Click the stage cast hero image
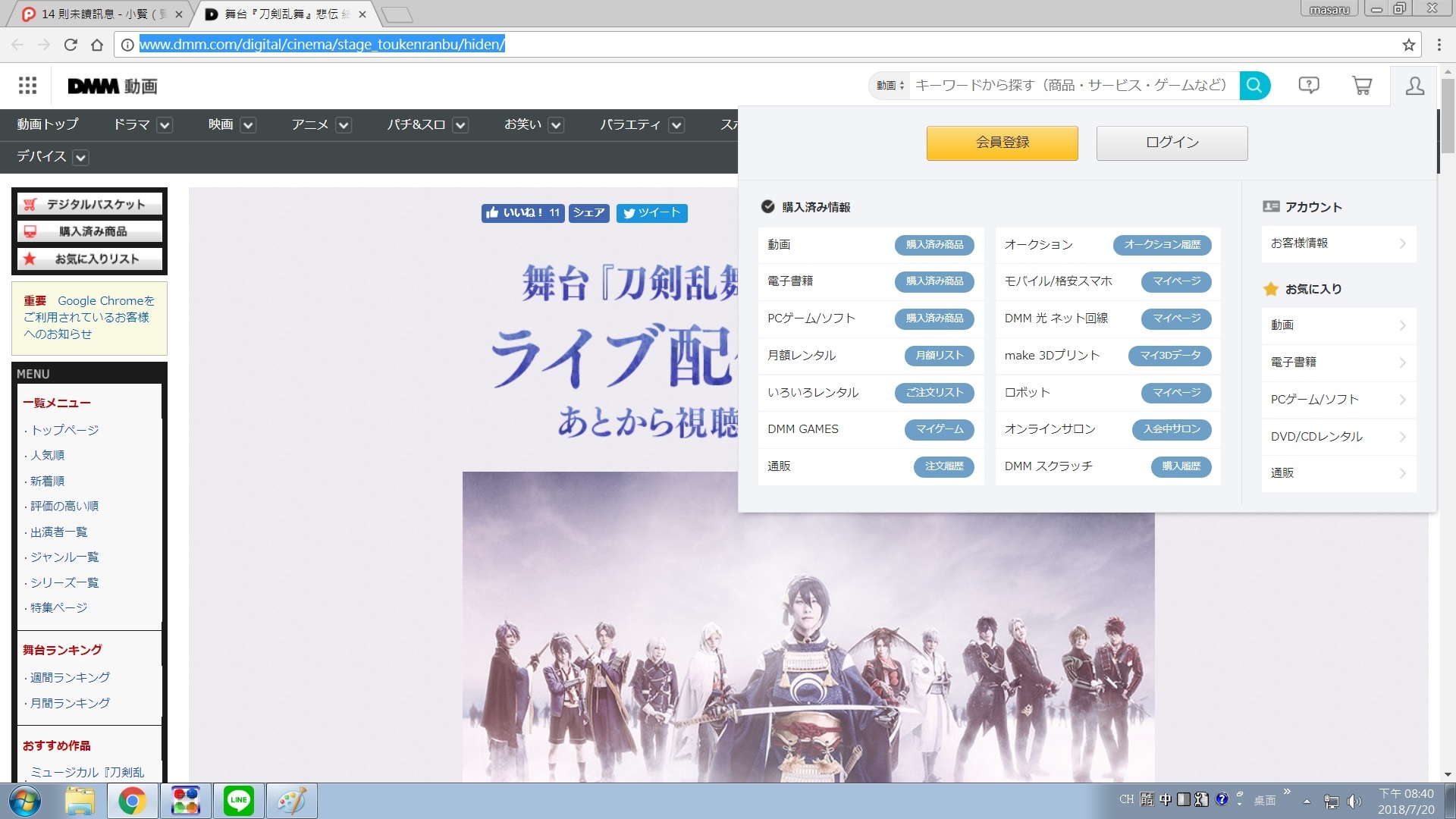 pos(808,627)
